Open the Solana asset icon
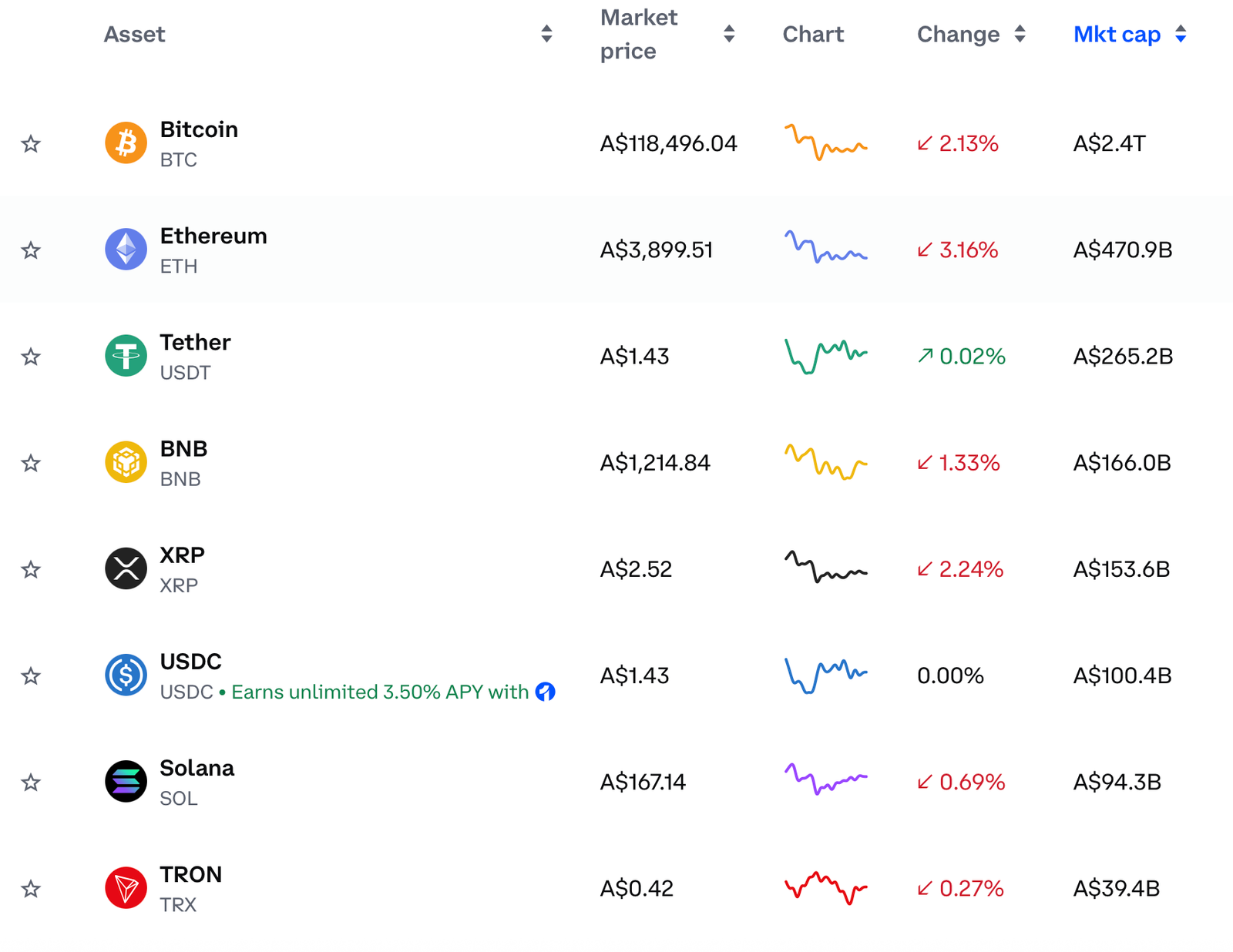1233x952 pixels. pyautogui.click(x=125, y=782)
